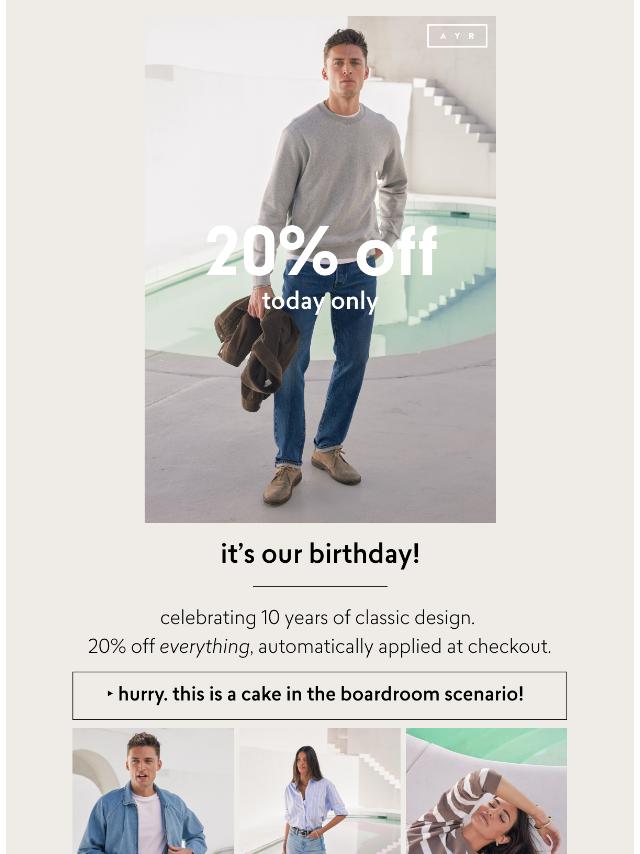
Task: Open the man in denim jacket photo
Action: [x=153, y=791]
